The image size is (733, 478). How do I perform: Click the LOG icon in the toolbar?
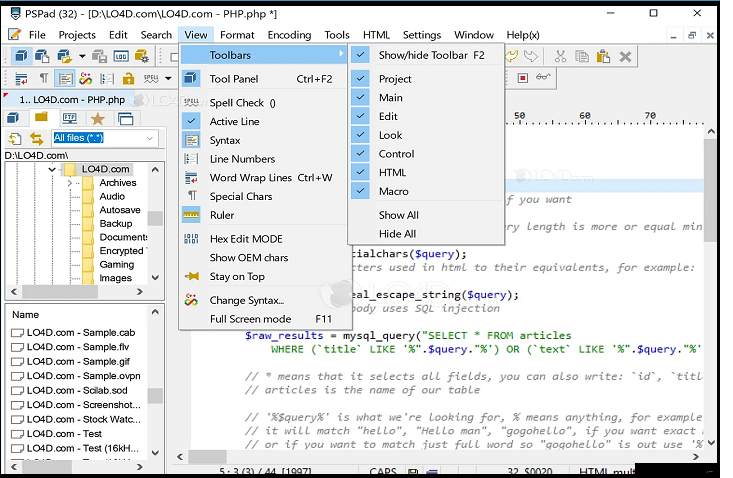pyautogui.click(x=122, y=57)
